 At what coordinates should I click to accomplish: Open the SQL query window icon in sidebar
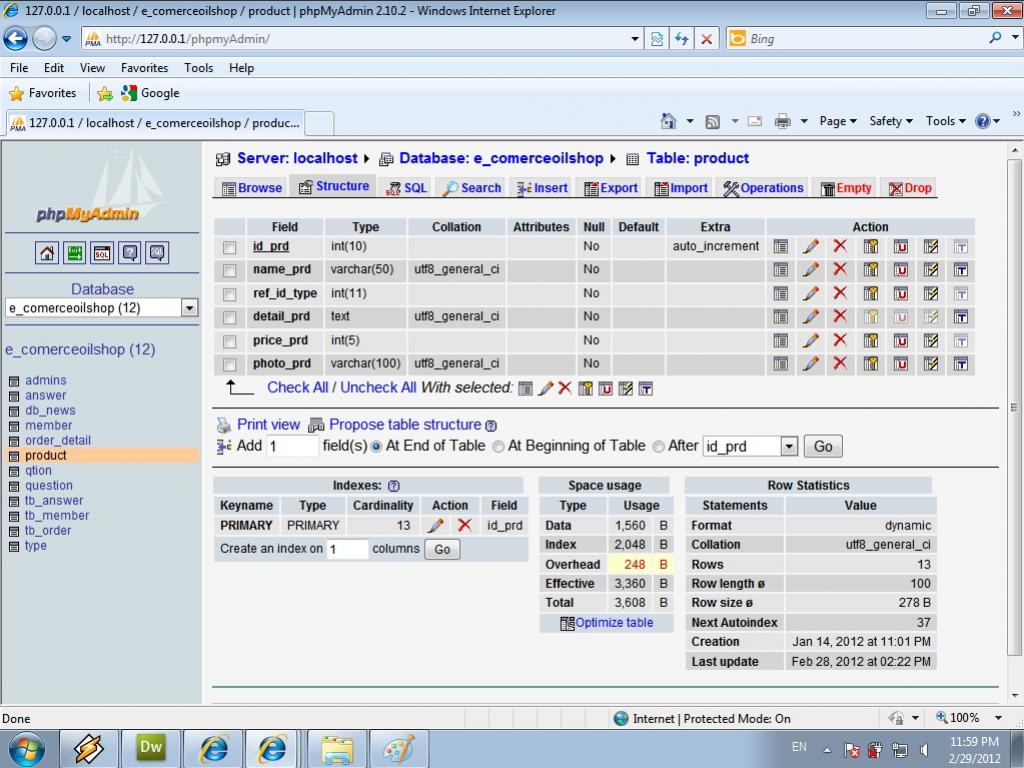point(102,253)
